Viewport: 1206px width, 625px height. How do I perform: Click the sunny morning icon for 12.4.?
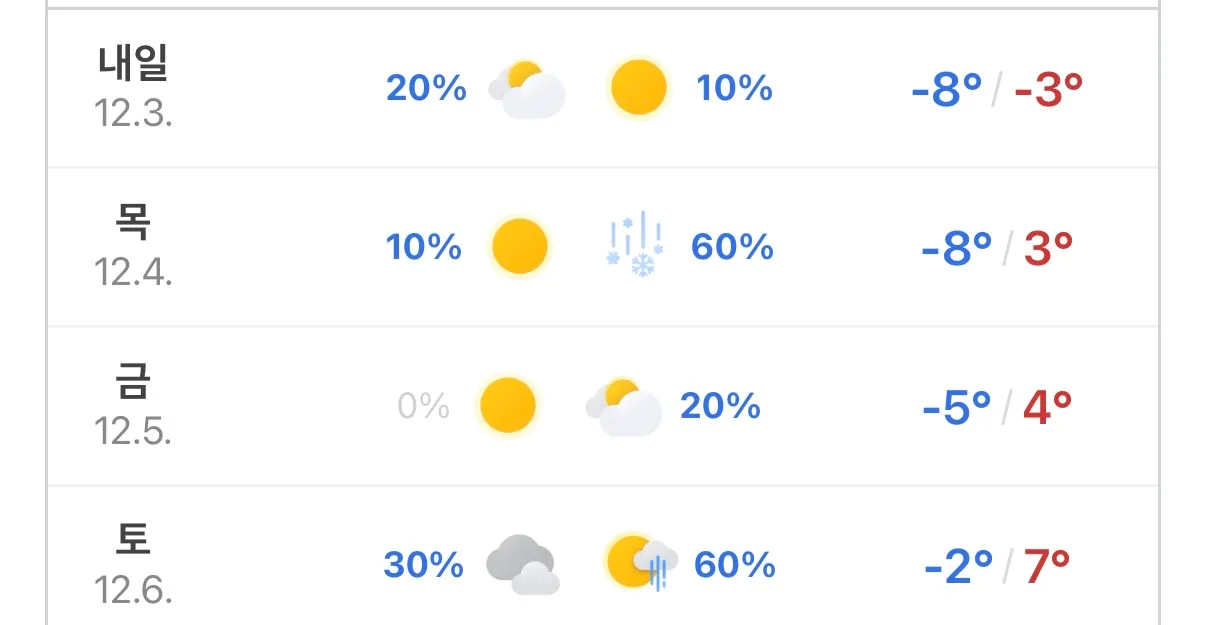(520, 247)
